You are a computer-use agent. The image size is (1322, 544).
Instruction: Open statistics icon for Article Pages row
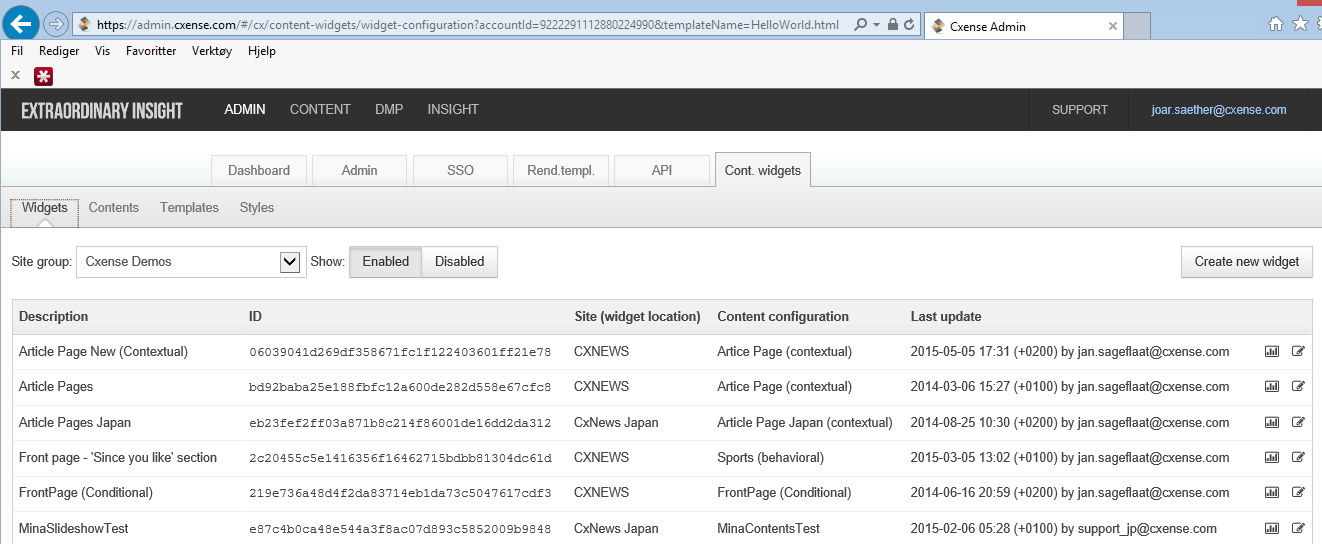[x=1272, y=387]
